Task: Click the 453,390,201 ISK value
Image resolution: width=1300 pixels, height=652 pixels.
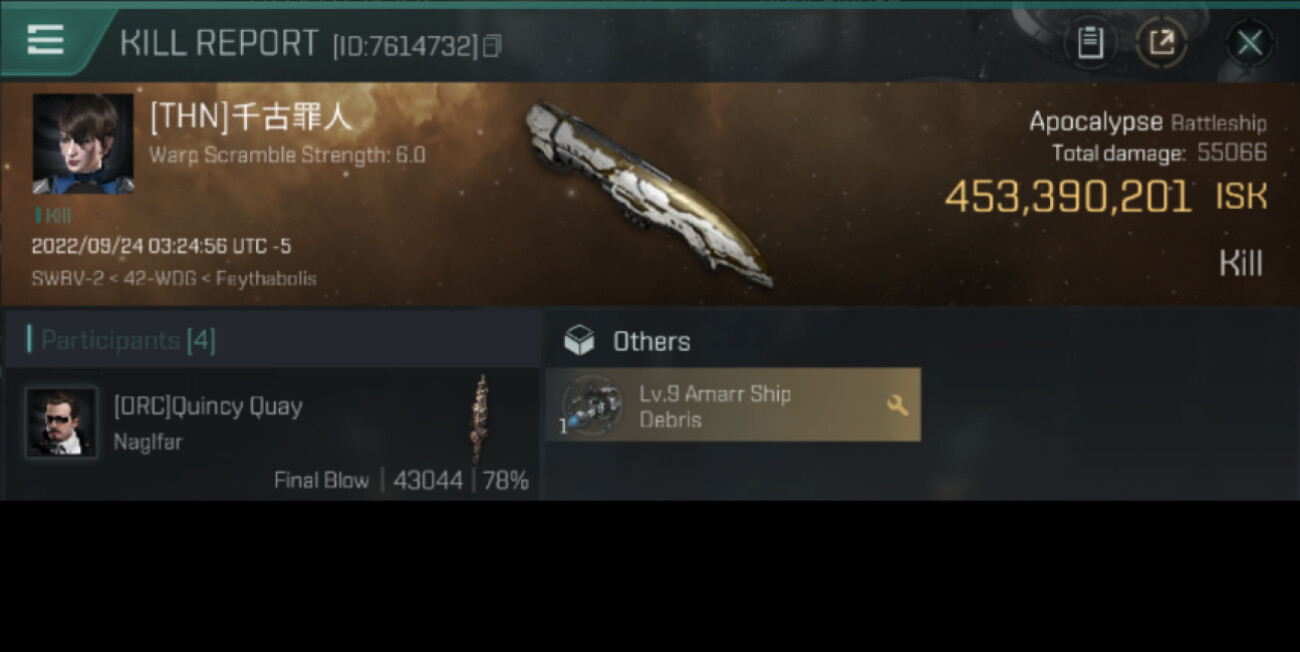Action: (1106, 197)
